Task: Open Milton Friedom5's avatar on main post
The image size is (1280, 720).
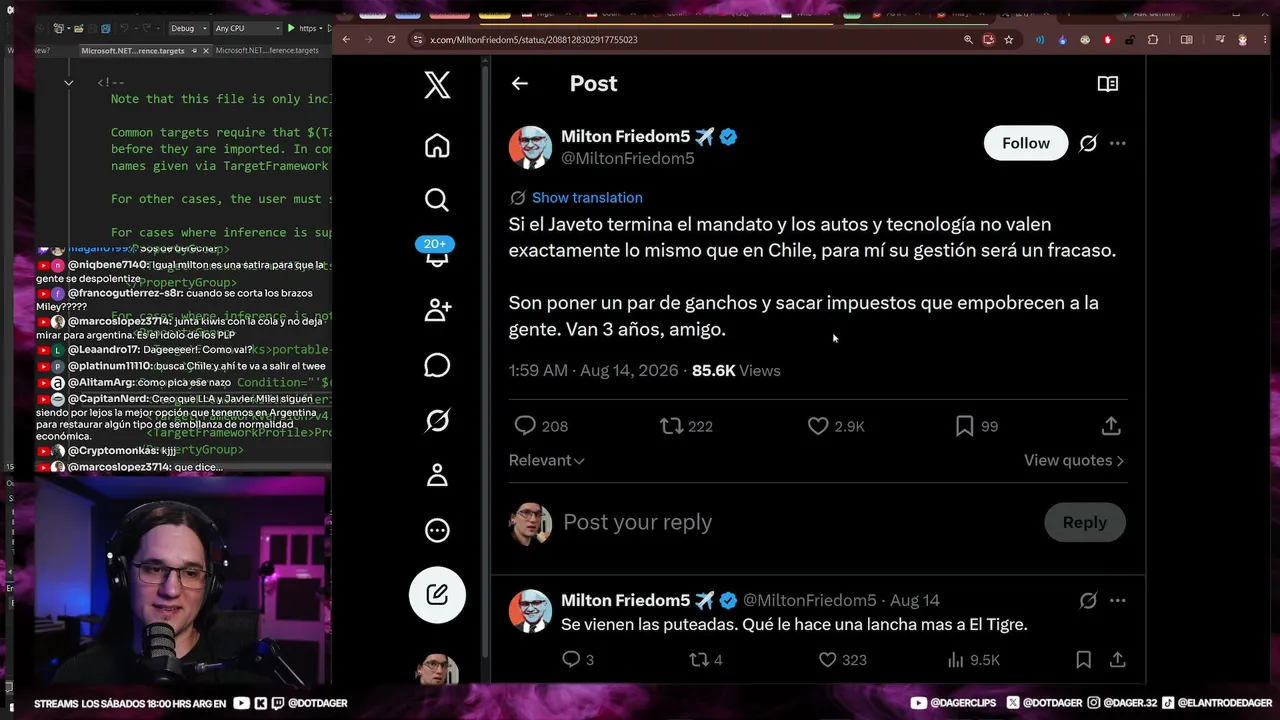Action: point(530,147)
